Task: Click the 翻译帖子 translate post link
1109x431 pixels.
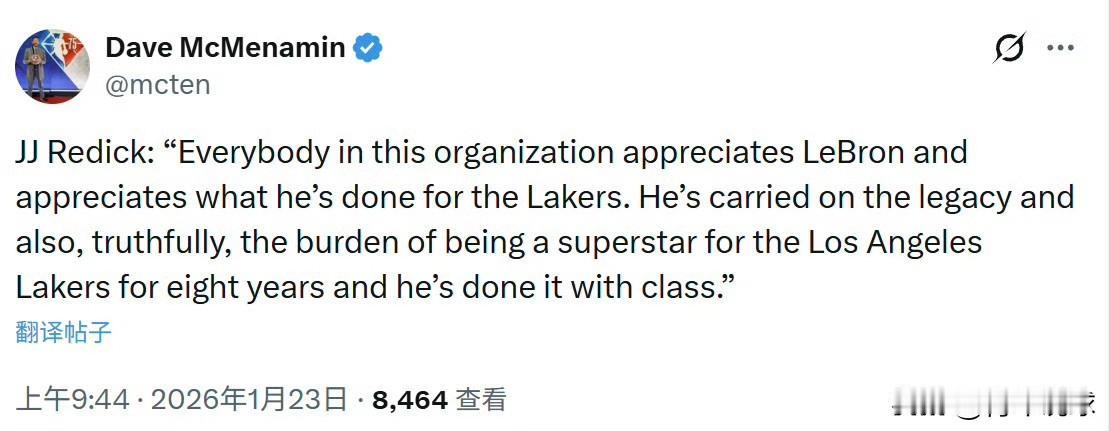Action: click(63, 333)
